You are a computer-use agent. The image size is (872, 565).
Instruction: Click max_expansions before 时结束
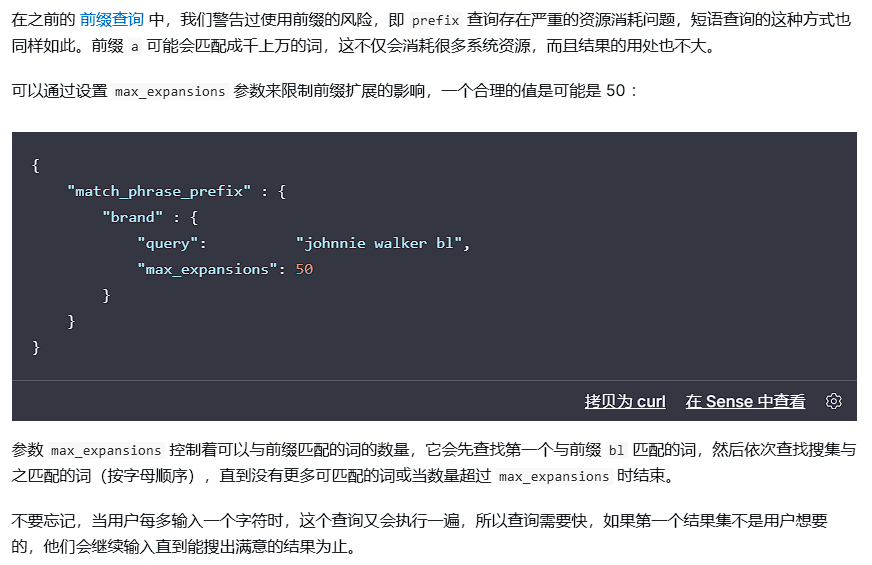(553, 476)
